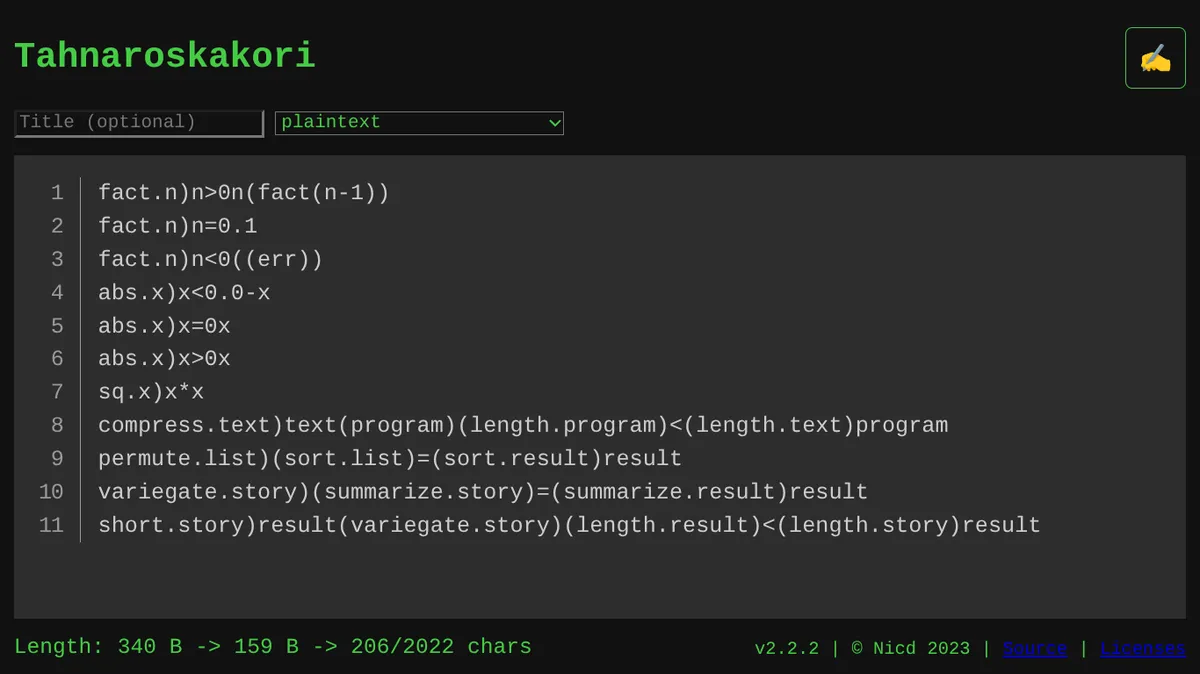Click the © Nicd 2023 copyright text

(913, 648)
